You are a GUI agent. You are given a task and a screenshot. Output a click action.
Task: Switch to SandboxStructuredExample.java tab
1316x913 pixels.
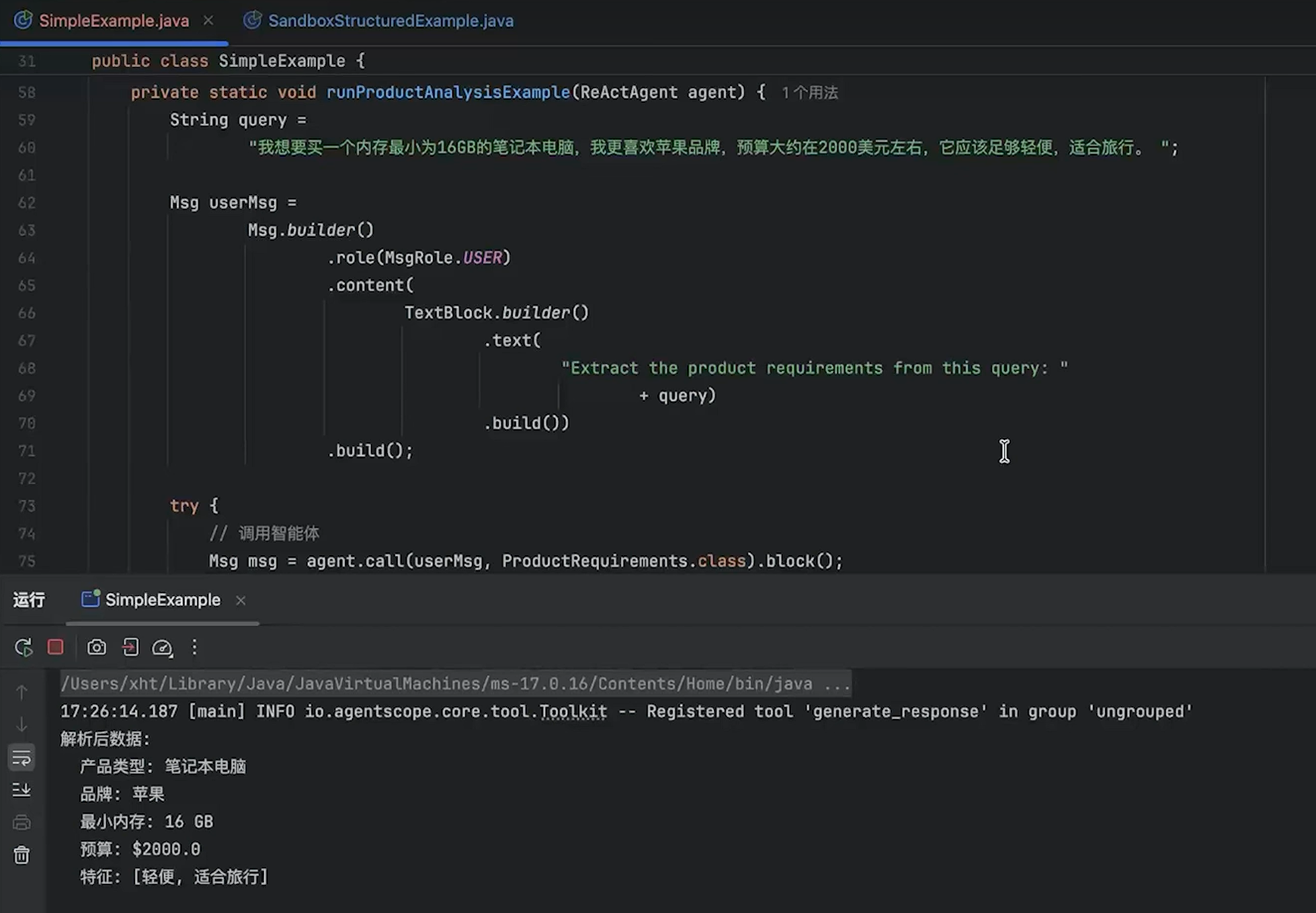point(390,21)
